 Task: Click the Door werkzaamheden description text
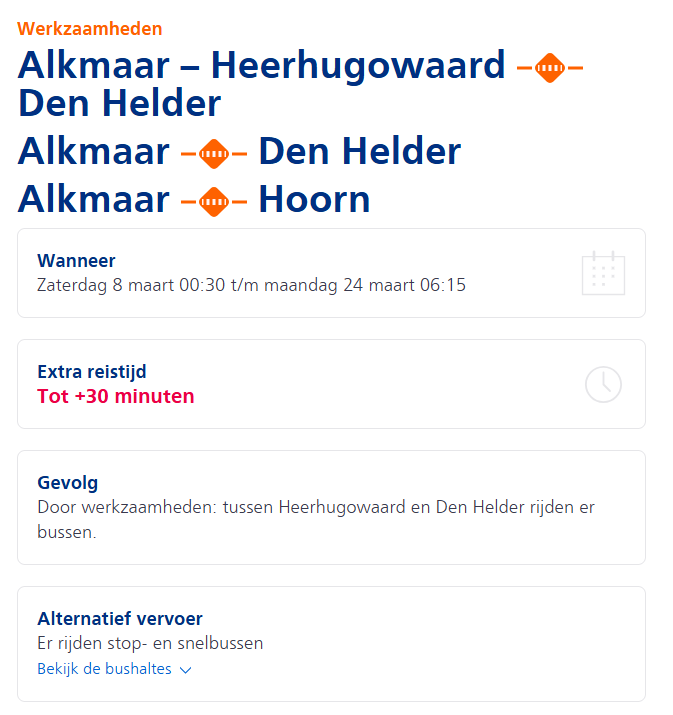316,508
